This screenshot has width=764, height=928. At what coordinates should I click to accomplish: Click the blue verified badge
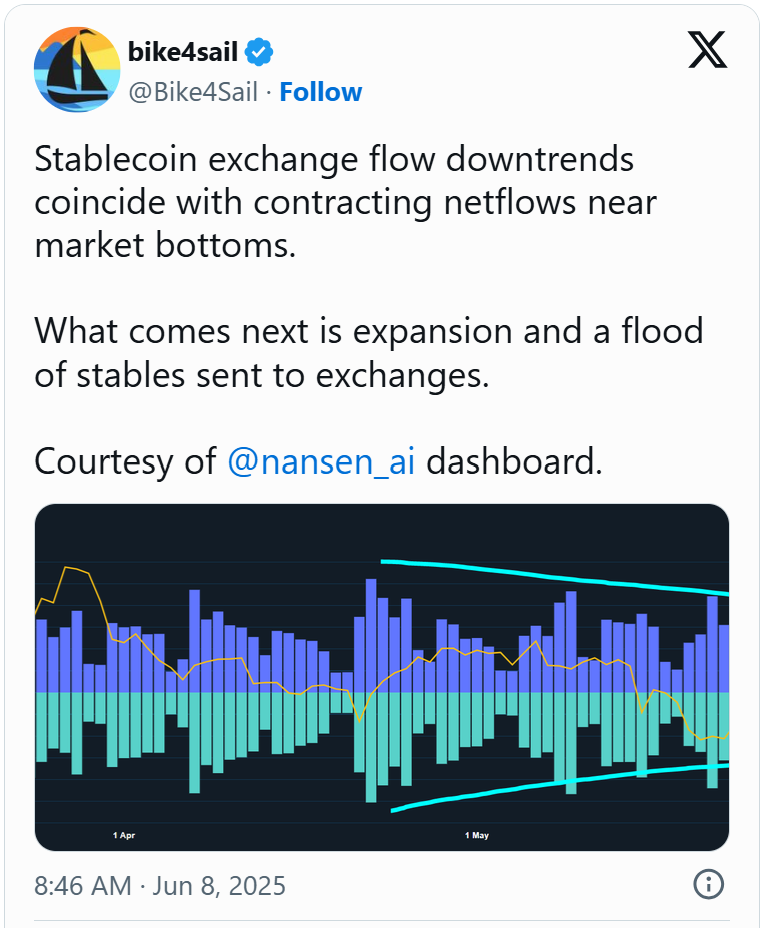point(259,52)
